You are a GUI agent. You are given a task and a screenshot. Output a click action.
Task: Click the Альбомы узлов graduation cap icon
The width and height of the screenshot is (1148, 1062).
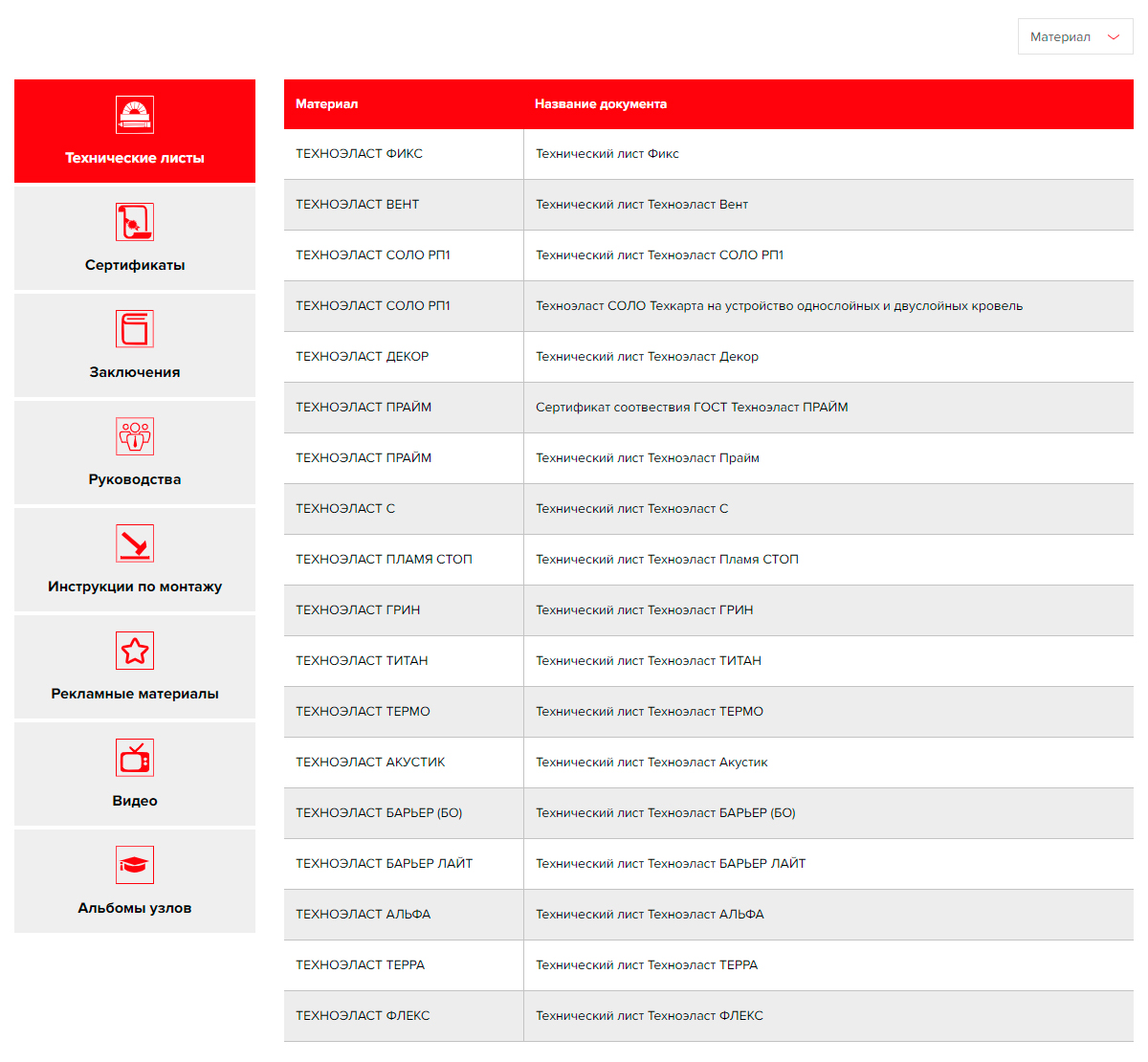click(135, 865)
